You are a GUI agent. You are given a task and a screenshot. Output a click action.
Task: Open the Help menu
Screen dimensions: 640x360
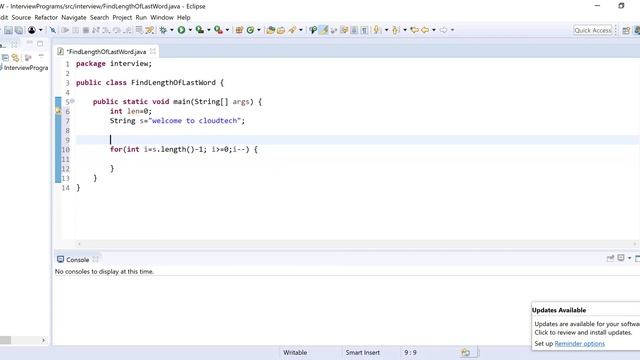click(184, 18)
